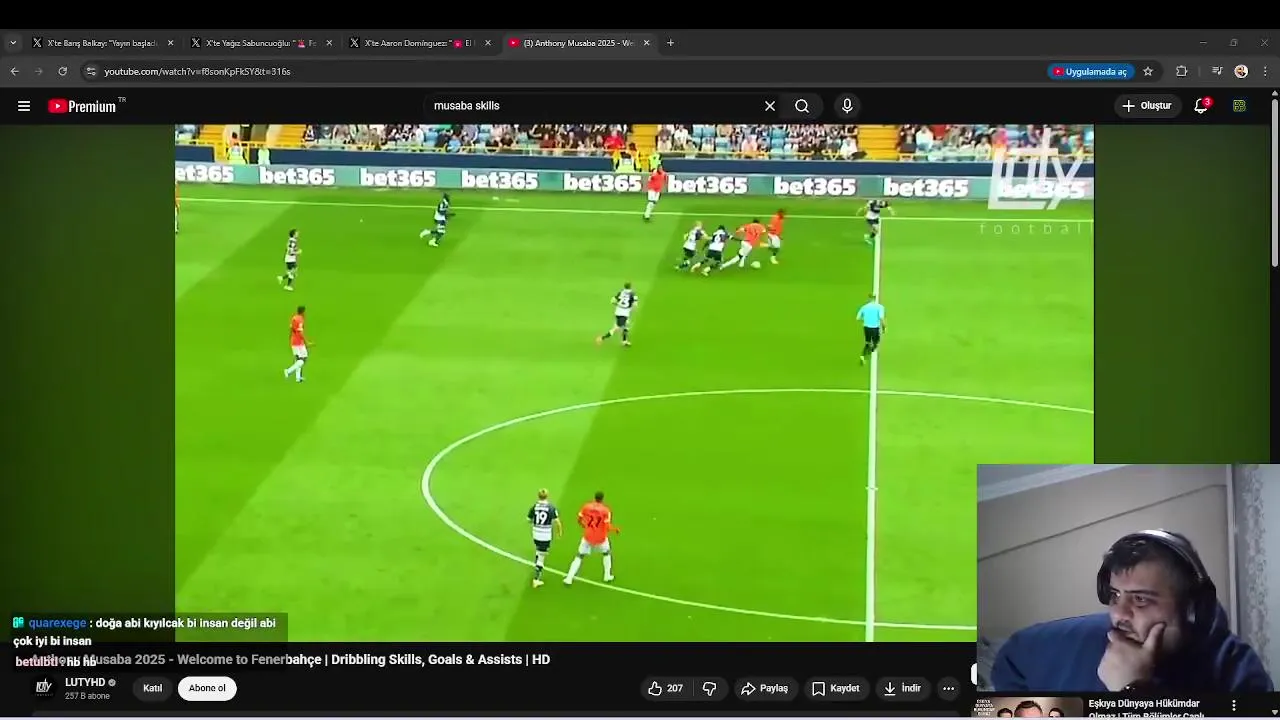The height and width of the screenshot is (720, 1280).
Task: Open a new browser tab
Action: (670, 43)
